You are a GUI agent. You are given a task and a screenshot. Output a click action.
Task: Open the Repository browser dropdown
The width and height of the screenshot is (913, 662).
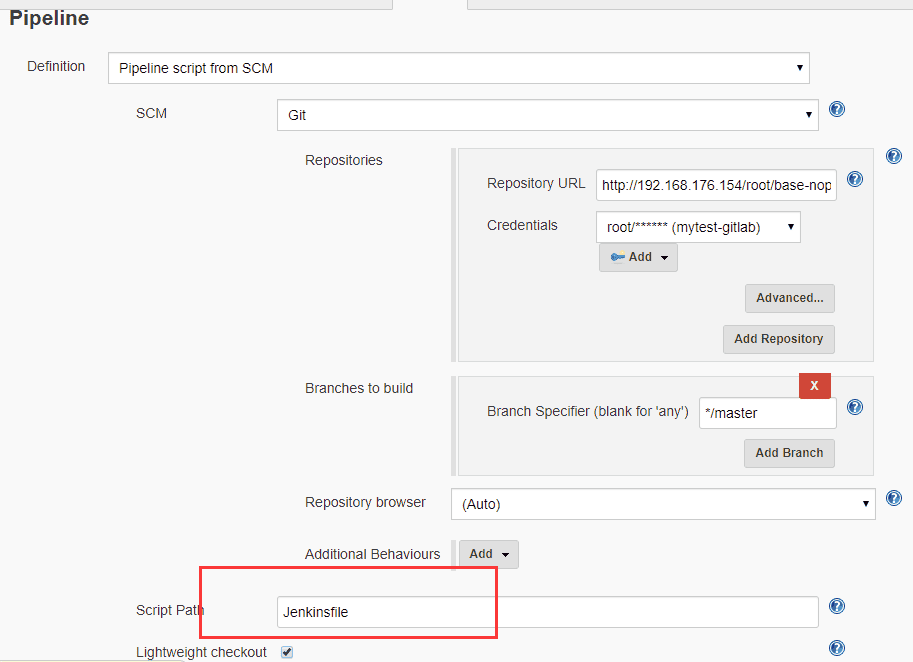[x=663, y=504]
